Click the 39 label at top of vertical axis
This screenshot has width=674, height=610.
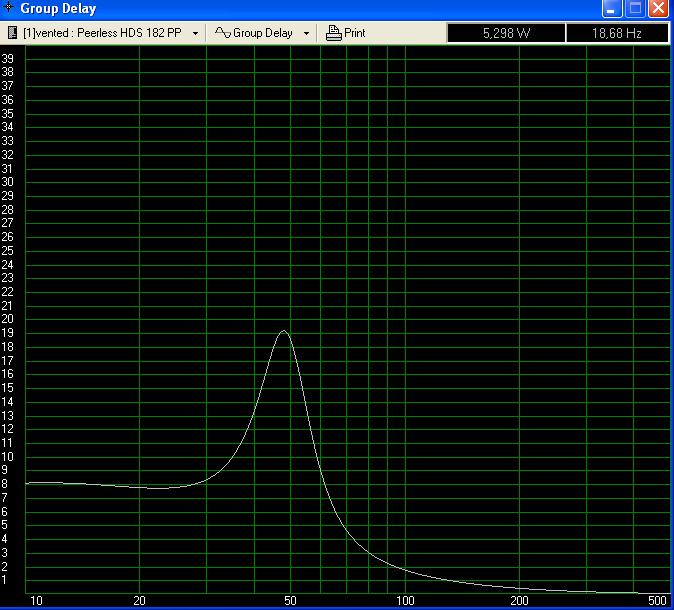[x=8, y=59]
